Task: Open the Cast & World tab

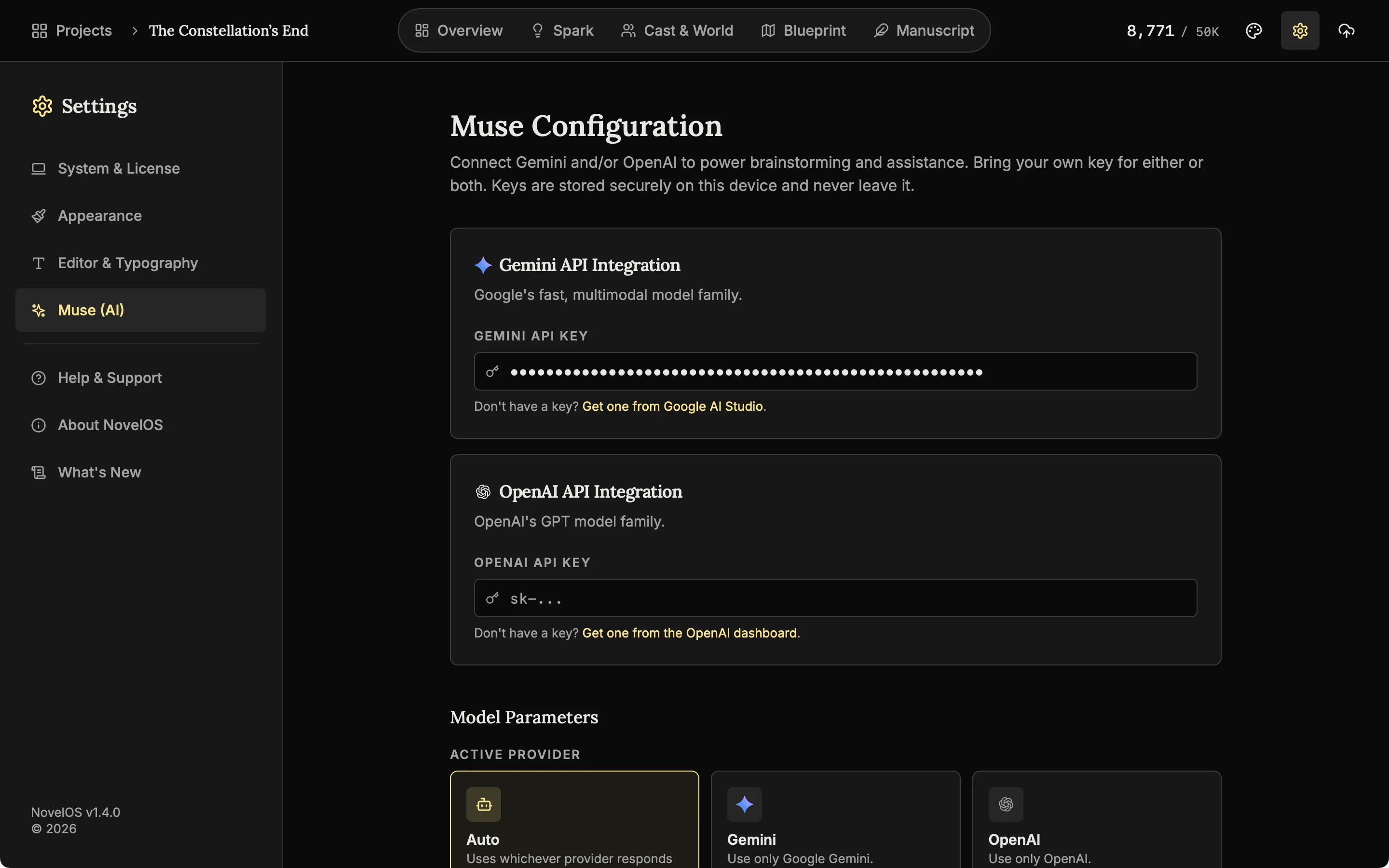Action: click(677, 30)
